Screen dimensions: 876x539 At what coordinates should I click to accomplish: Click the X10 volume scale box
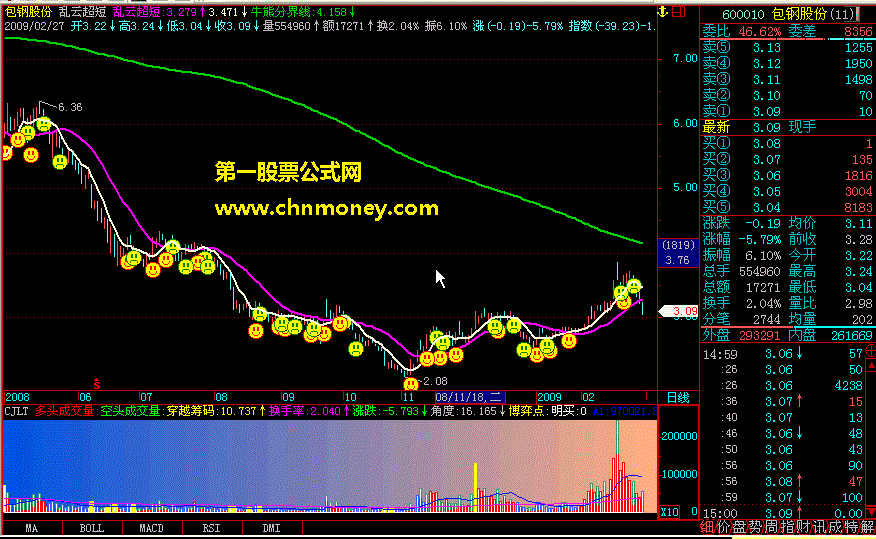pos(669,512)
